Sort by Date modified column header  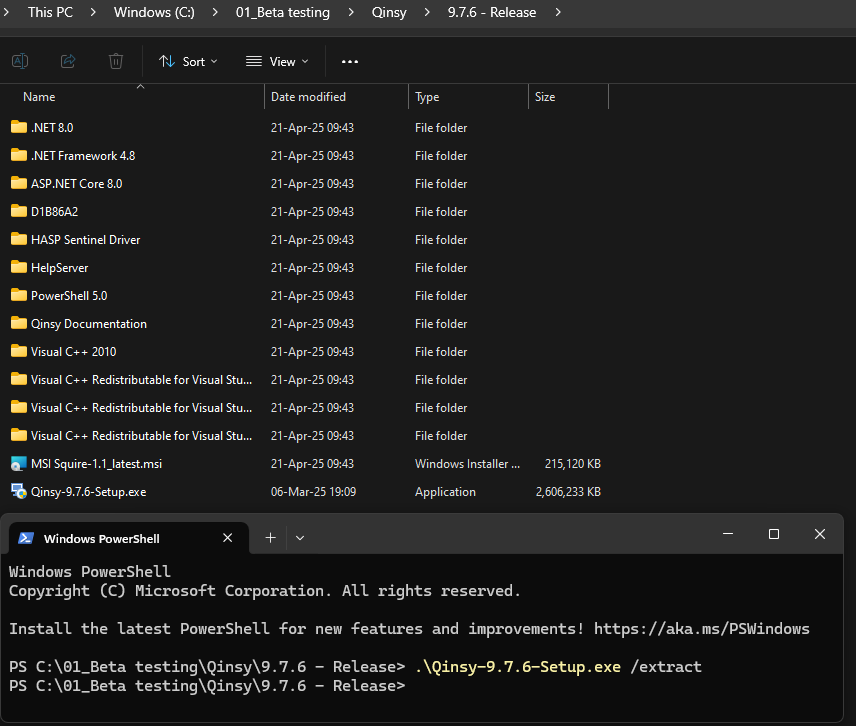click(x=308, y=97)
